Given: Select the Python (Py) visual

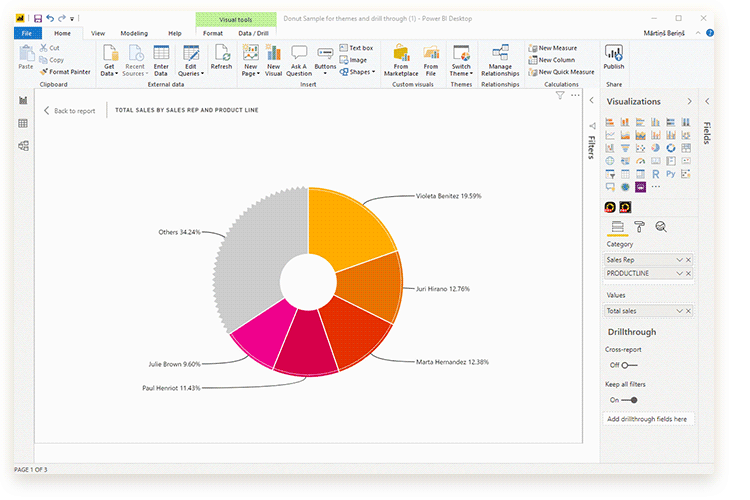Looking at the screenshot, I should pos(671,174).
